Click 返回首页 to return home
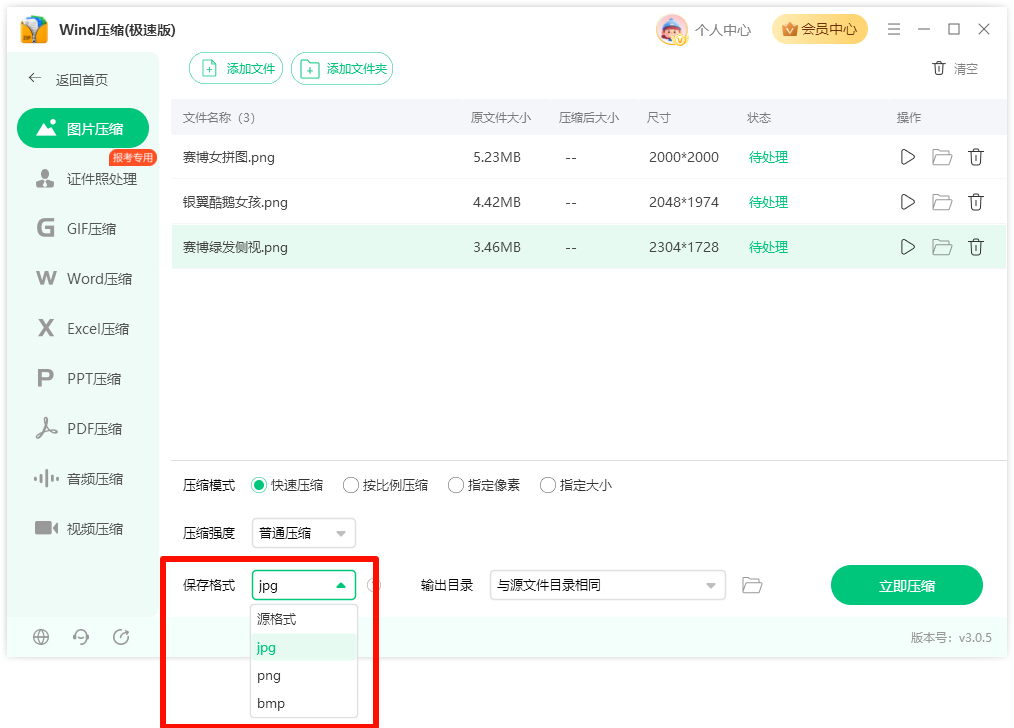This screenshot has height=728, width=1014. point(81,80)
